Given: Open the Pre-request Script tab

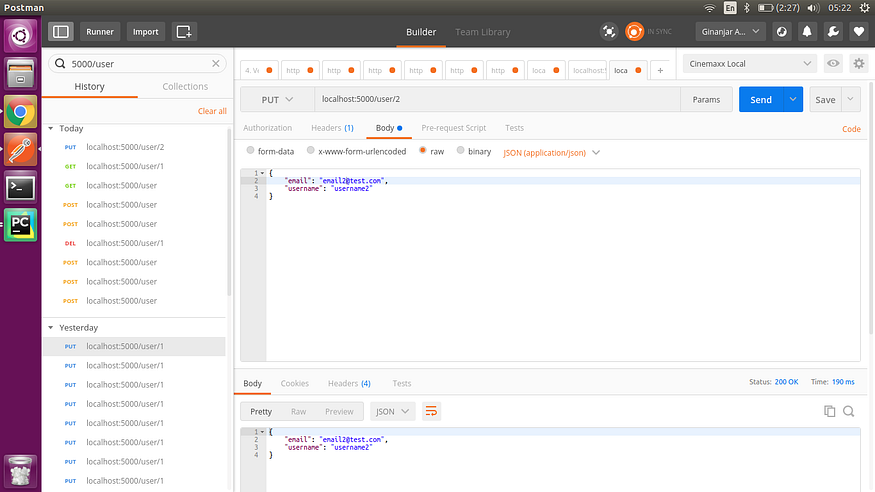Looking at the screenshot, I should pos(454,128).
